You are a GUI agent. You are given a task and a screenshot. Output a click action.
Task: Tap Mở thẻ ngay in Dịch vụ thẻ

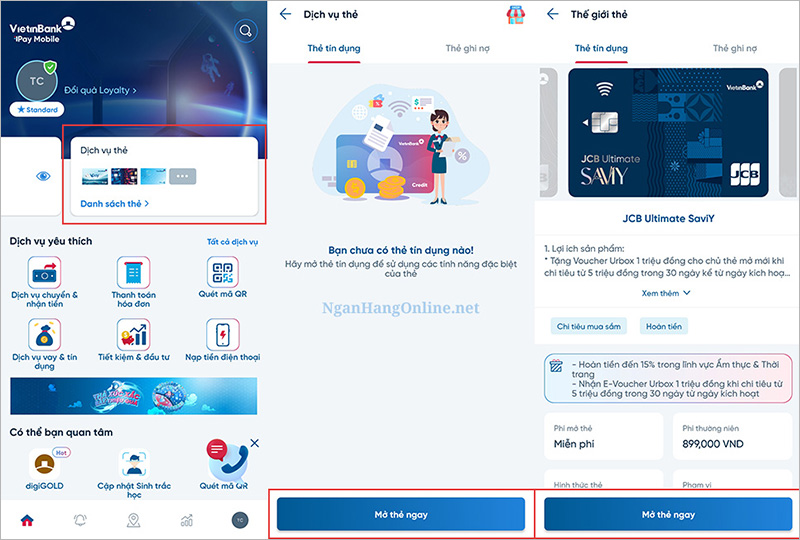pos(401,514)
